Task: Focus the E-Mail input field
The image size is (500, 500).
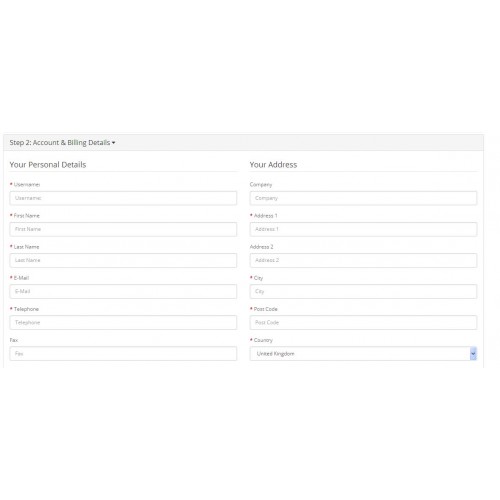Action: point(123,291)
